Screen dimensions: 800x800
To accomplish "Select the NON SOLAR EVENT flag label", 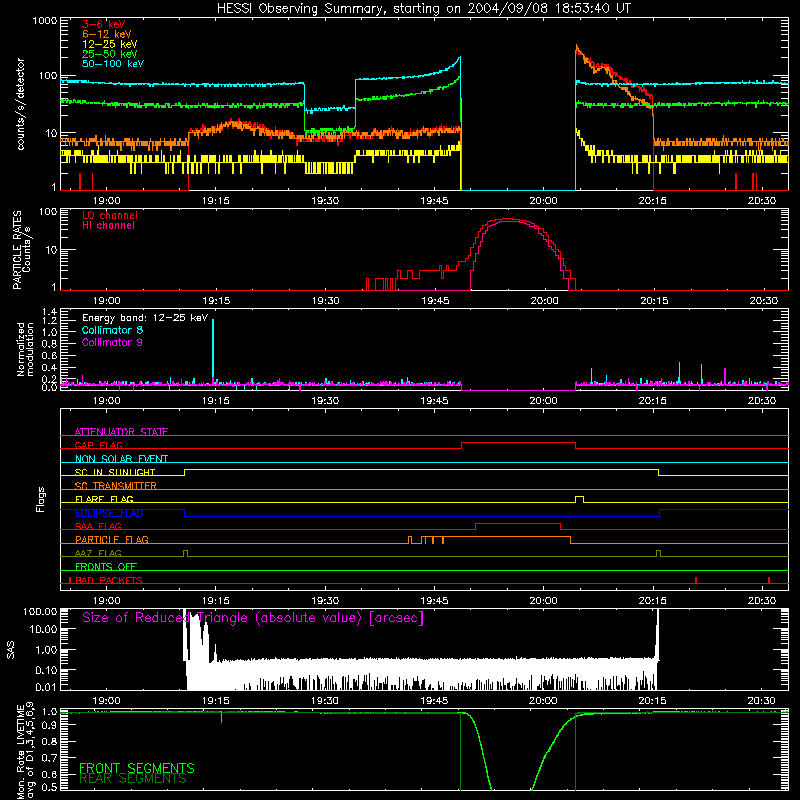I will (121, 459).
